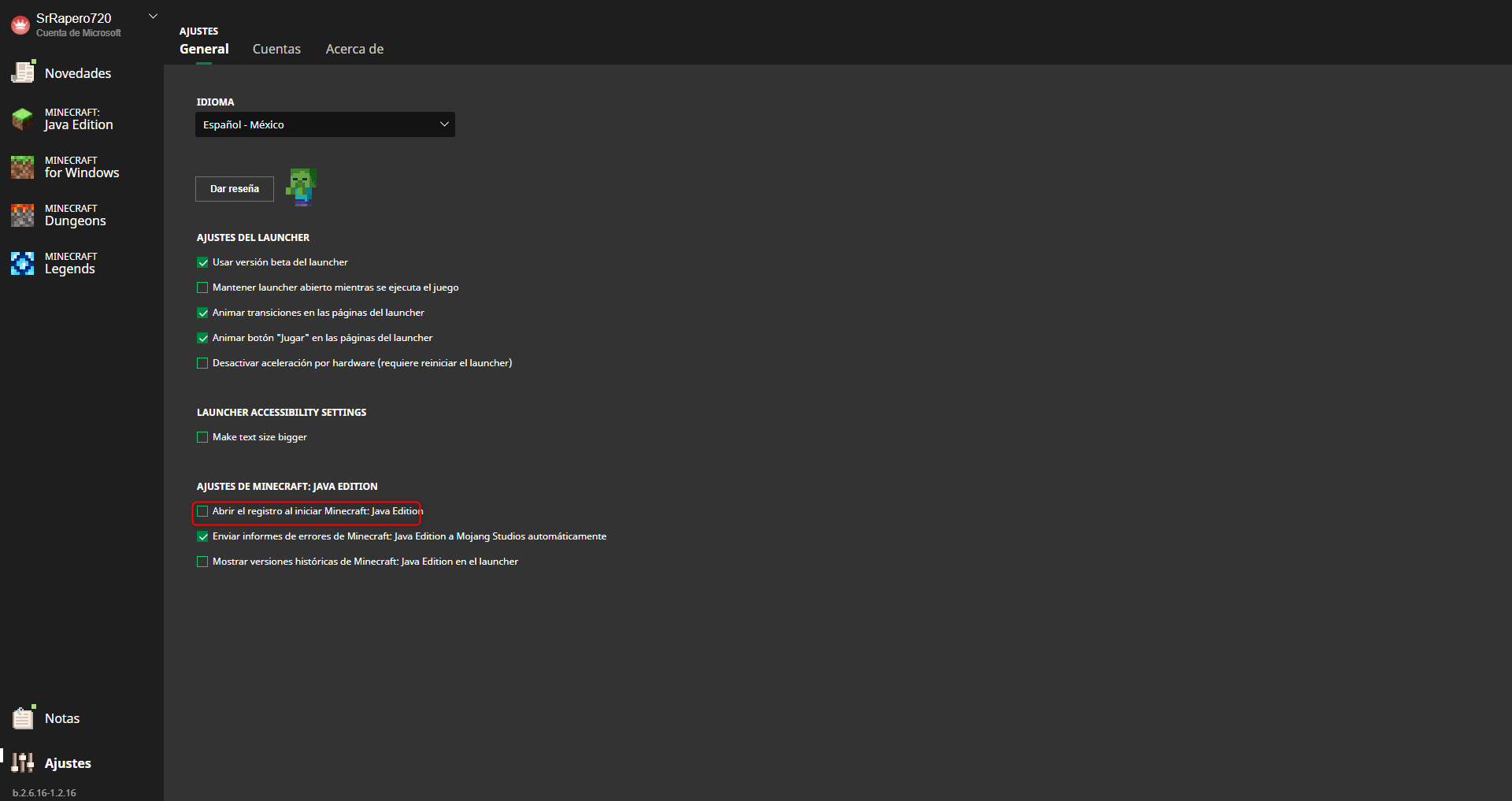The image size is (1512, 801).
Task: Open the Notas panel
Action: pyautogui.click(x=61, y=718)
